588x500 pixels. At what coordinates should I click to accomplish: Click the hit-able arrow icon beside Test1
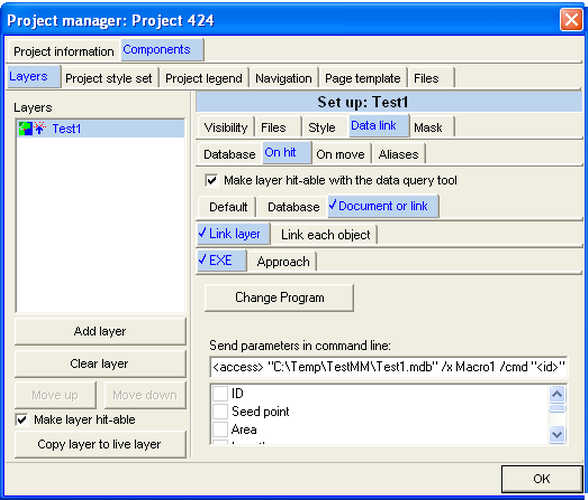coord(40,128)
